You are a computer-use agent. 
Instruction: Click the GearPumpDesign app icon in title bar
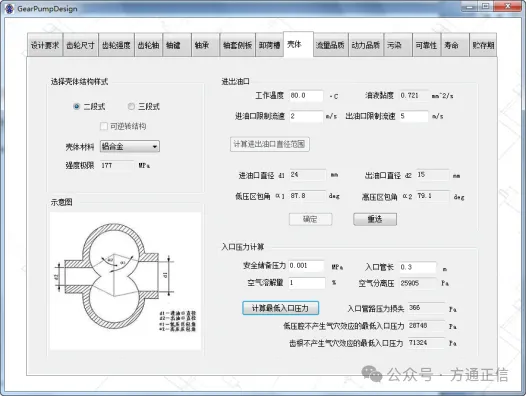(9, 8)
